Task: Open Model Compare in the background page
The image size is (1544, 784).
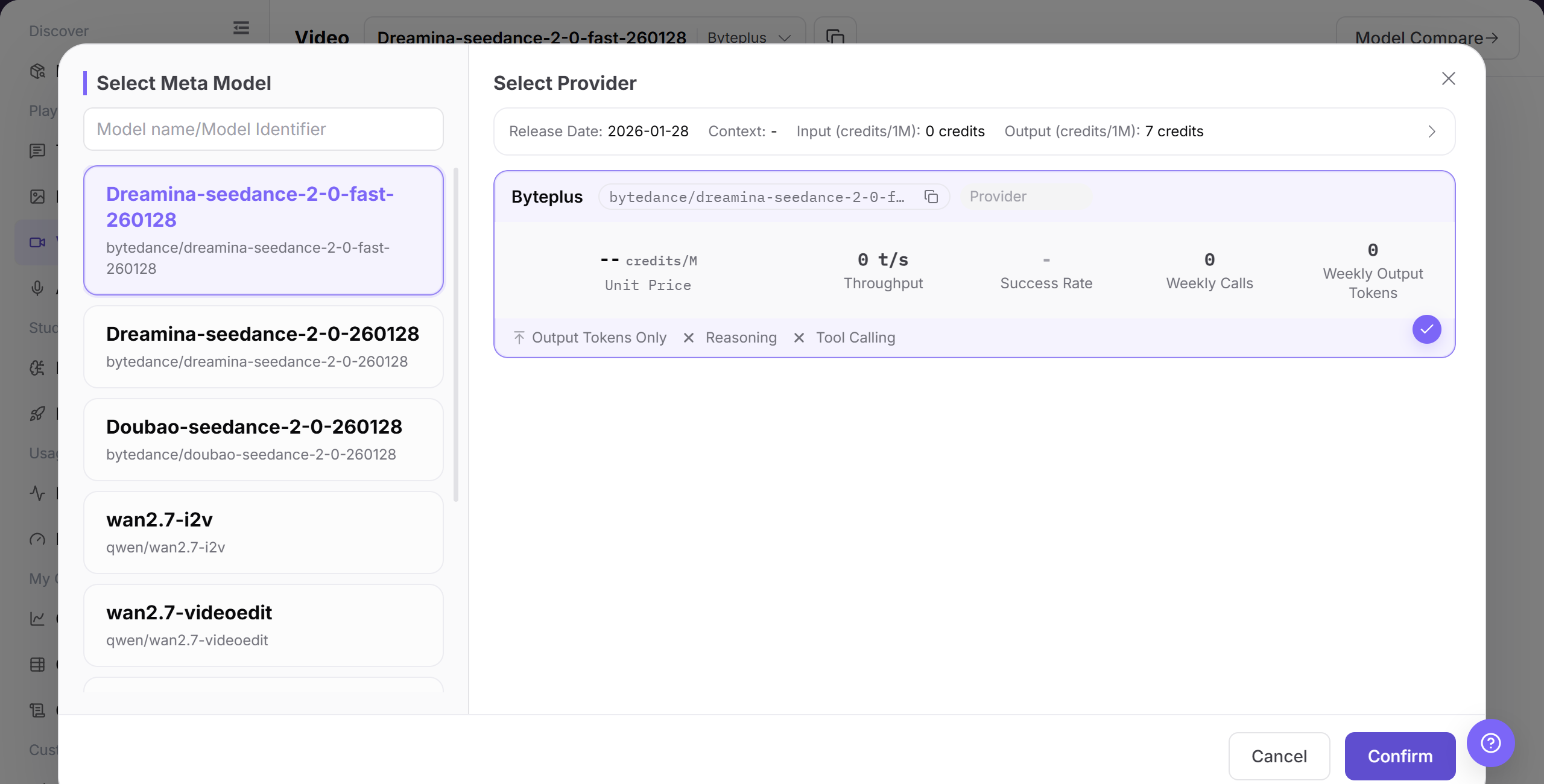Action: pyautogui.click(x=1427, y=37)
